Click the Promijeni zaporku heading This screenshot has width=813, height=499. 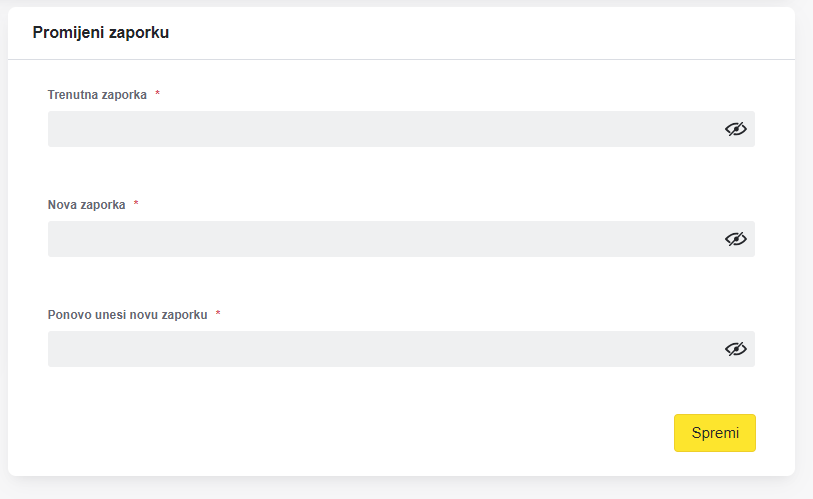click(x=101, y=32)
